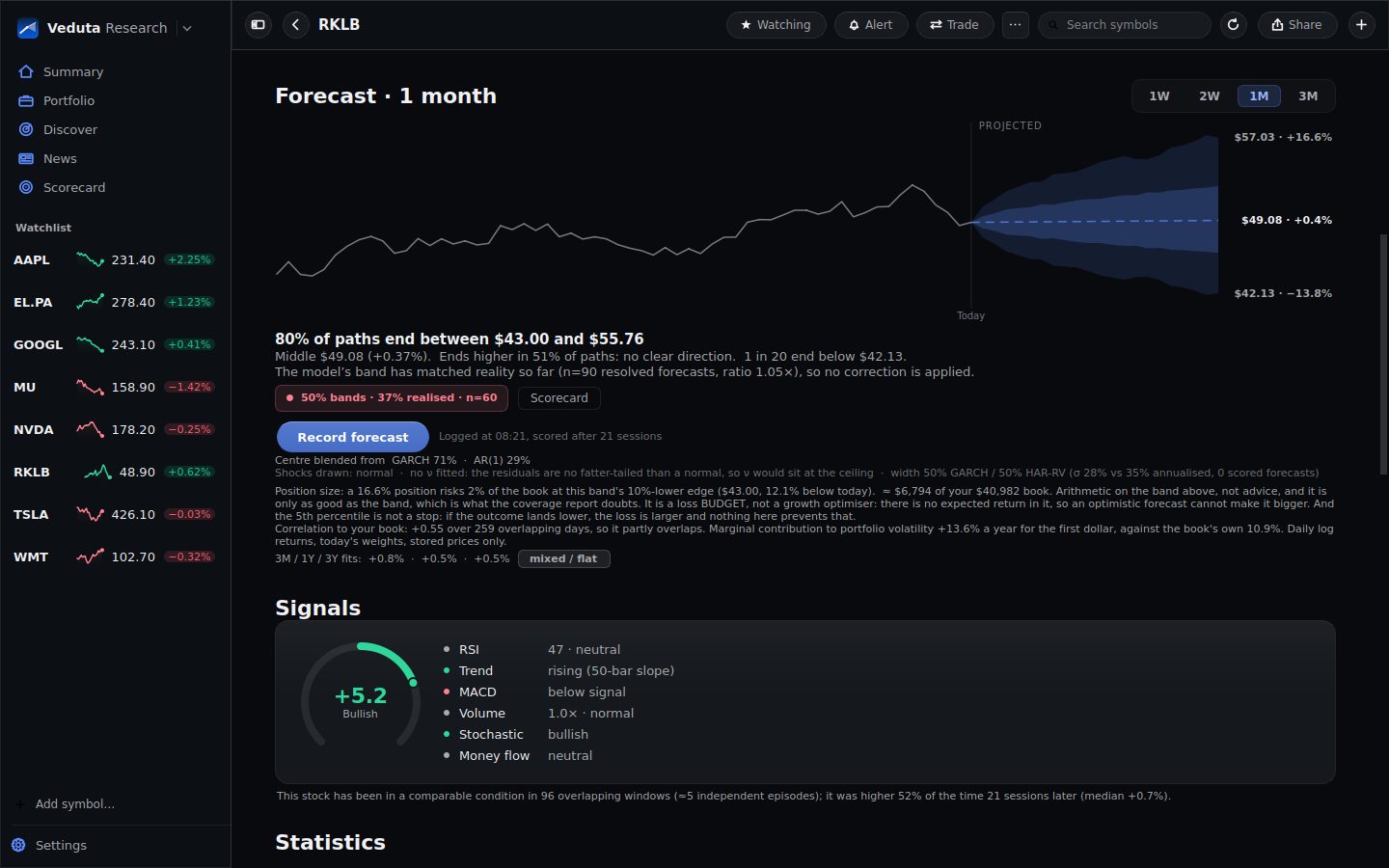Screen dimensions: 1389x868
Task: Open News in the sidebar
Action: click(x=116, y=158)
